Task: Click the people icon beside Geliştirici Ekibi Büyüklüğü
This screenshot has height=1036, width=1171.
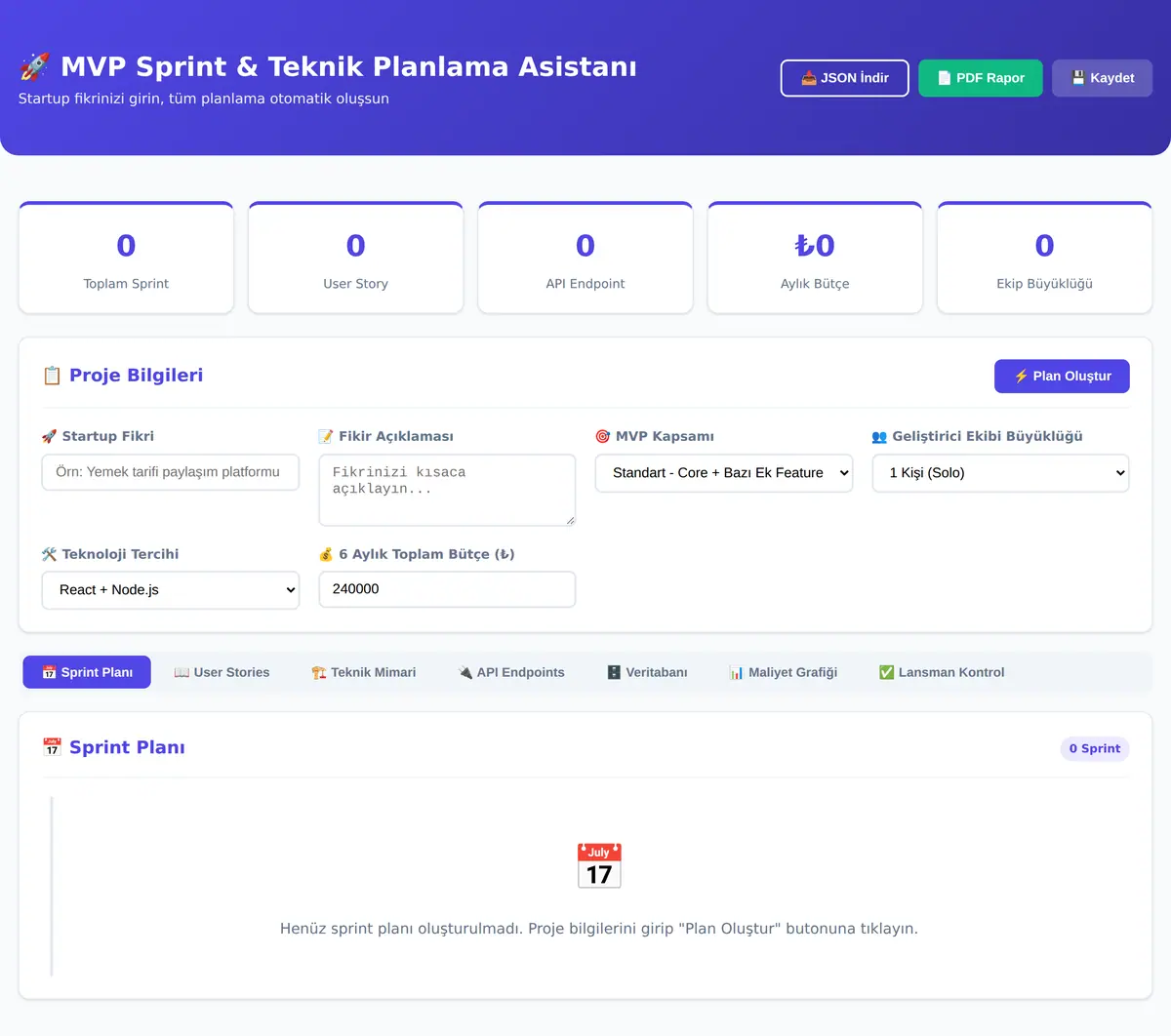Action: coord(879,436)
